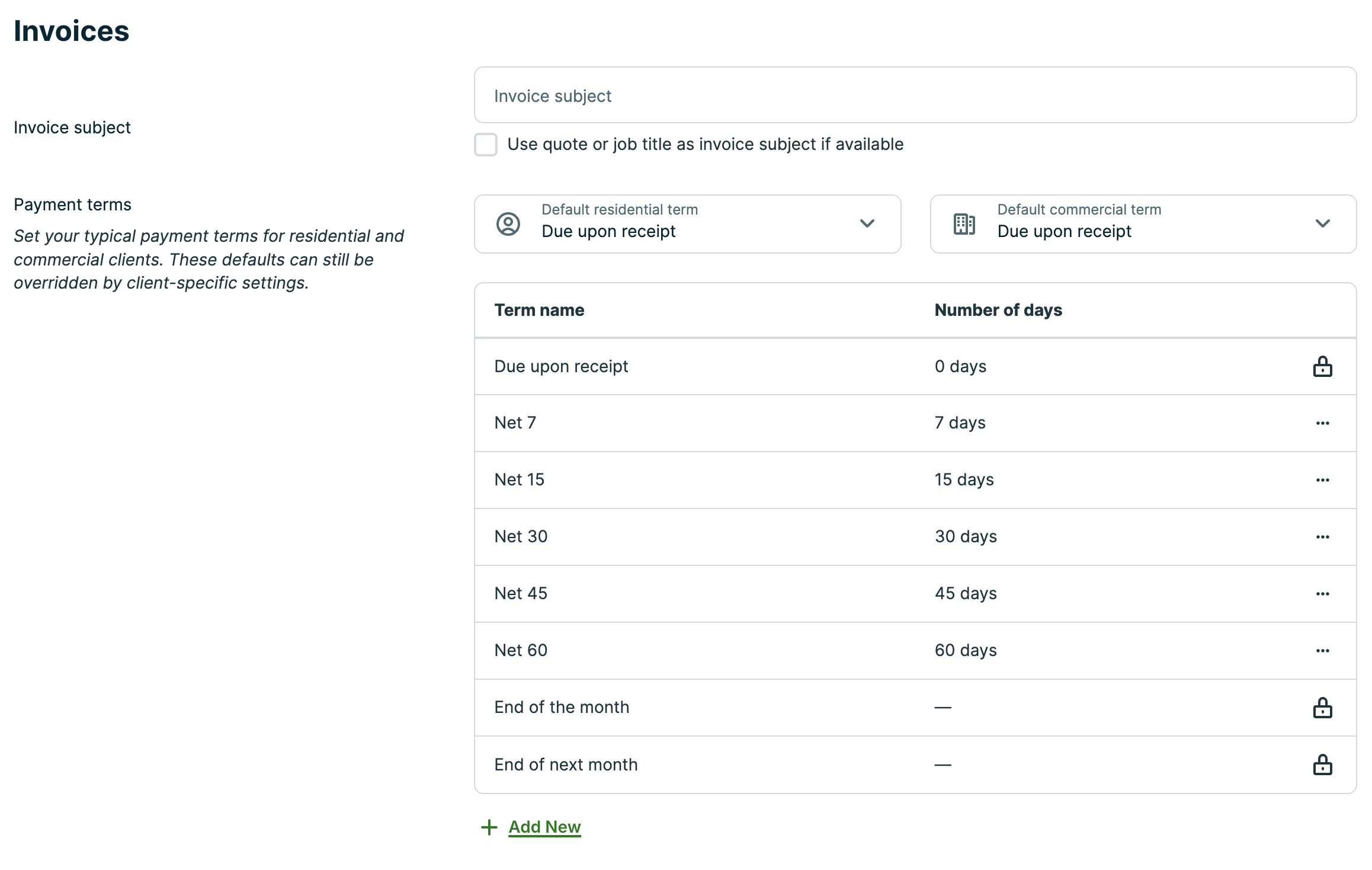Screen dimensions: 1372x870
Task: Open the Net 15 three-dot menu
Action: coord(1322,480)
